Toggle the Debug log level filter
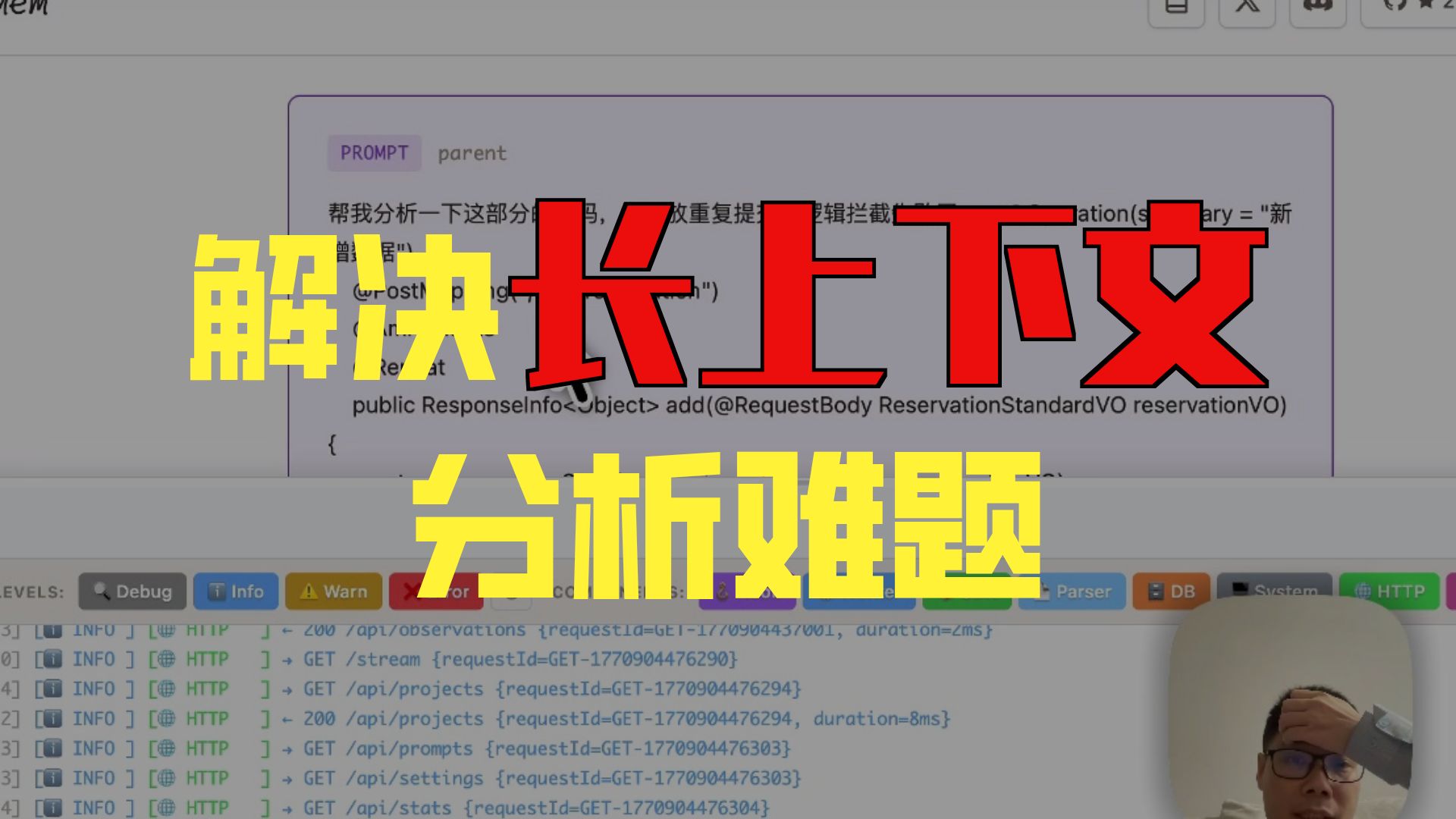 click(132, 591)
